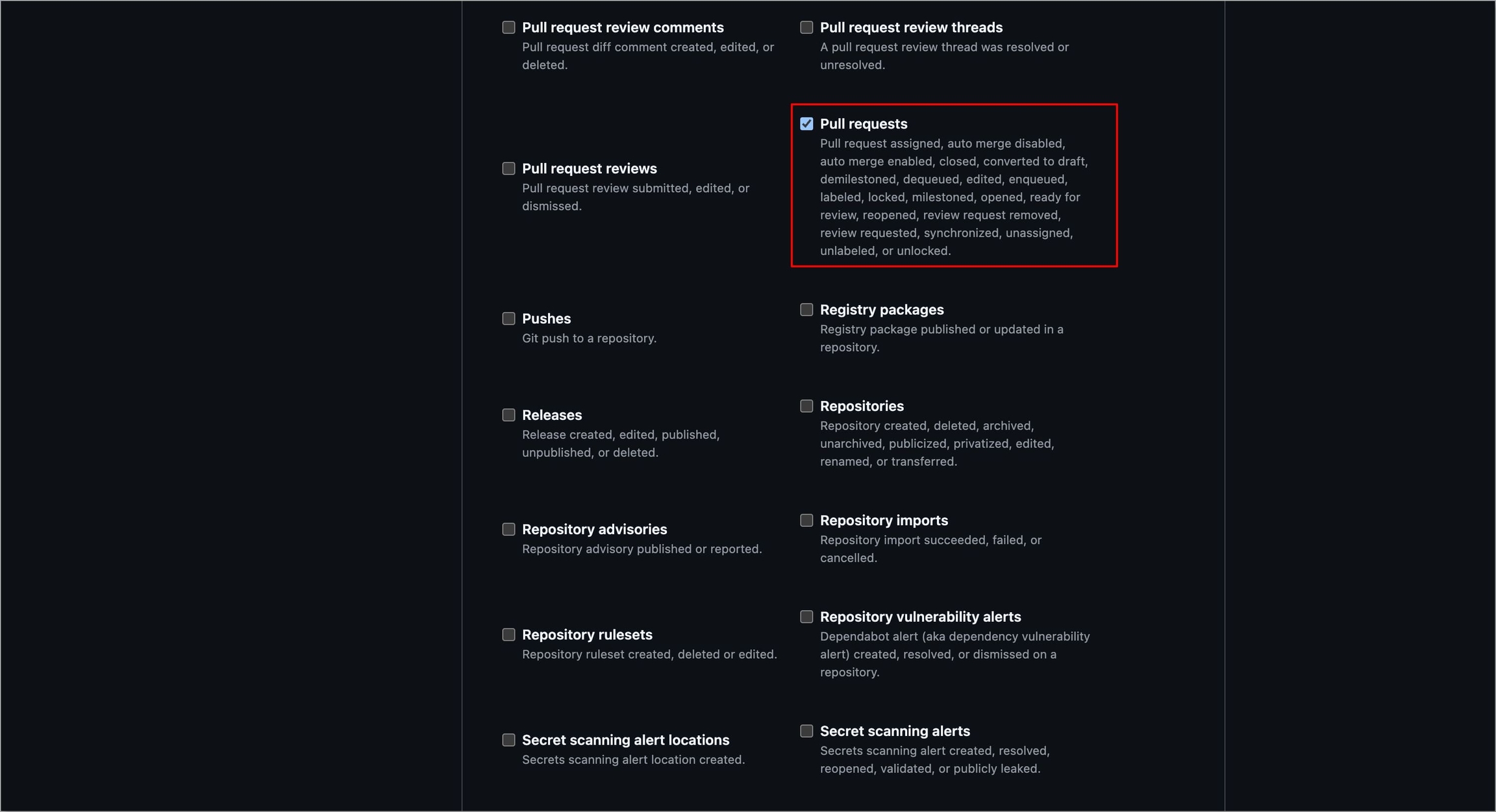Image resolution: width=1496 pixels, height=812 pixels.
Task: Click the Repositories label text
Action: [861, 406]
